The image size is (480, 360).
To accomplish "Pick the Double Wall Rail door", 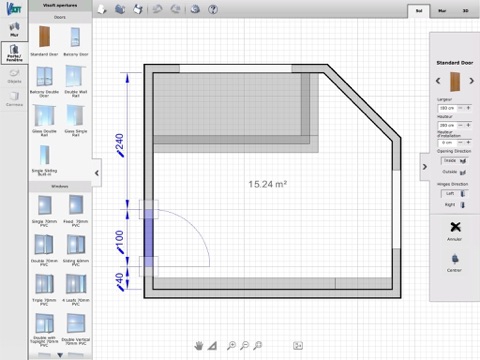I will point(76,82).
